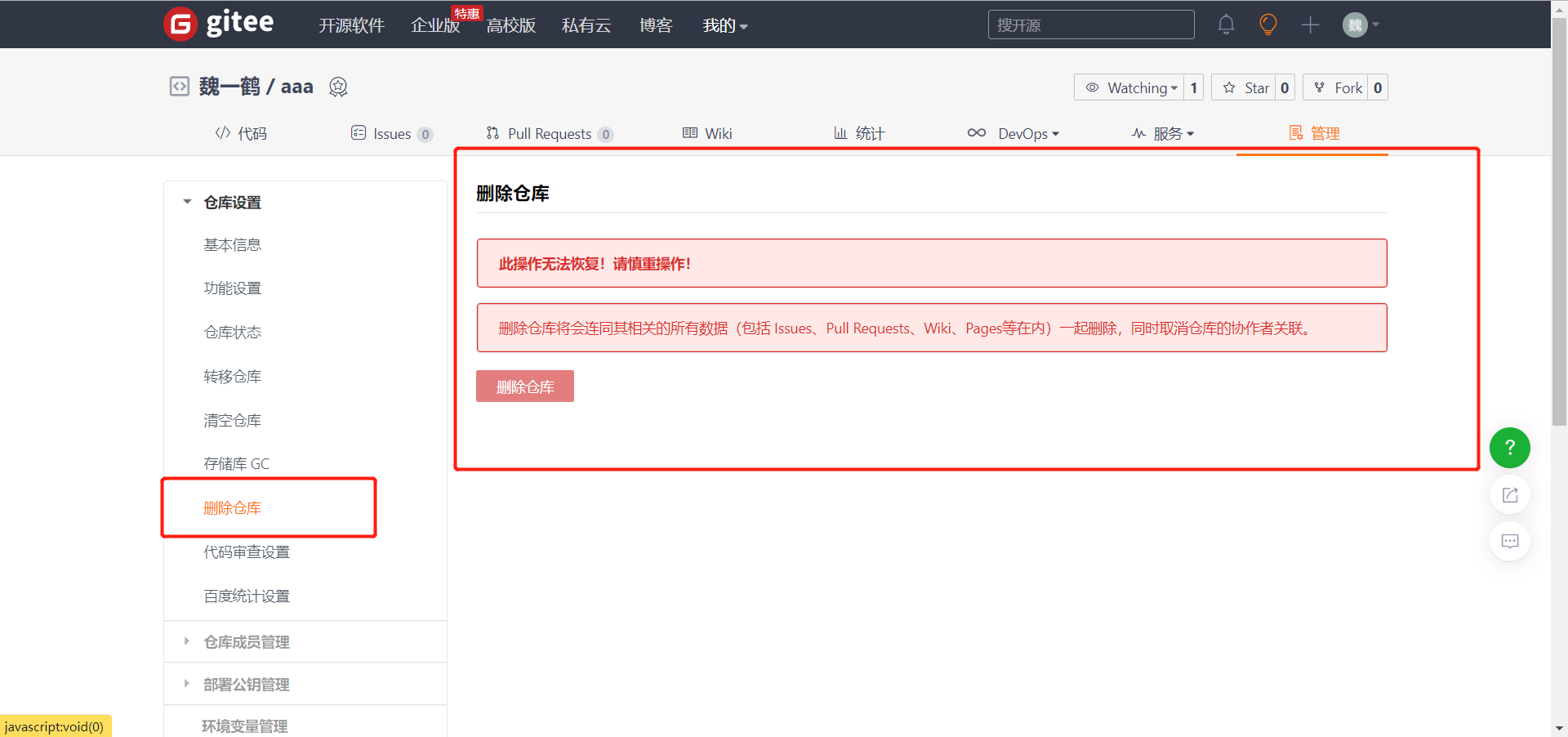The width and height of the screenshot is (1568, 737).
Task: Click the Gitee logo
Action: point(219,24)
